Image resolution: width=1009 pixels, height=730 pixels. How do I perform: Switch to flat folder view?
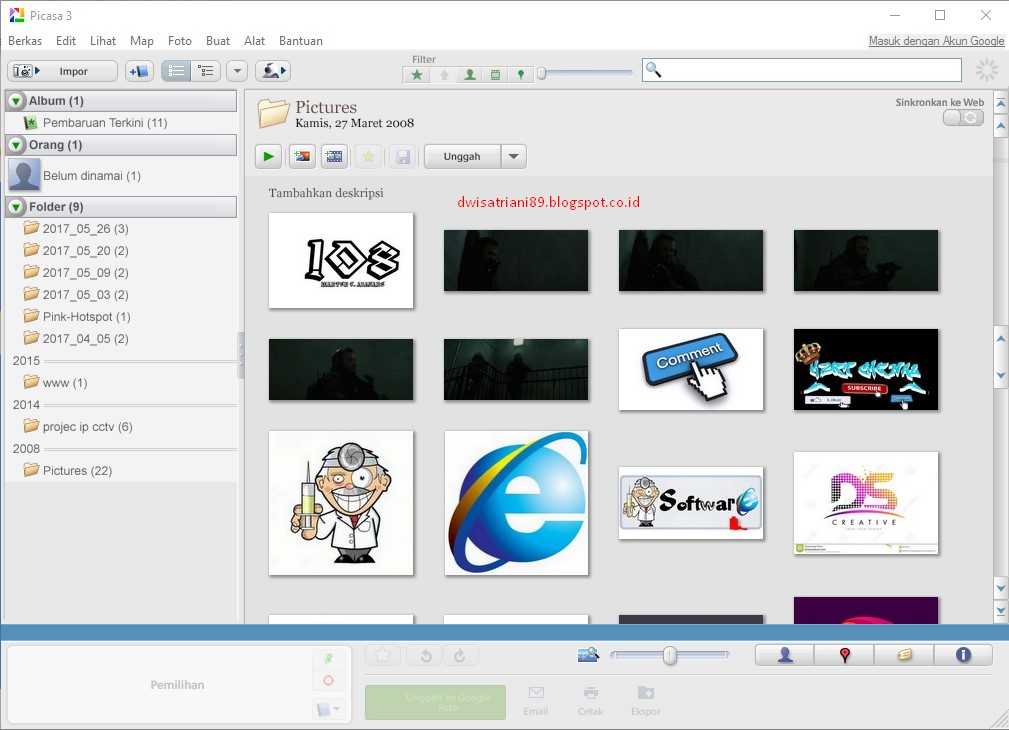click(176, 71)
